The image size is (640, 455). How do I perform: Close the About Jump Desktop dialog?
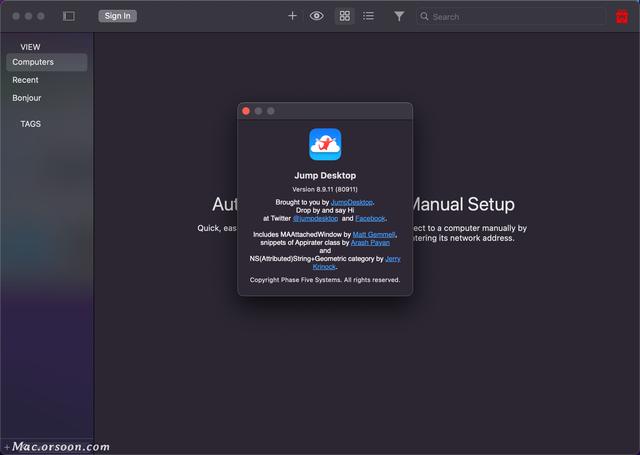247,111
